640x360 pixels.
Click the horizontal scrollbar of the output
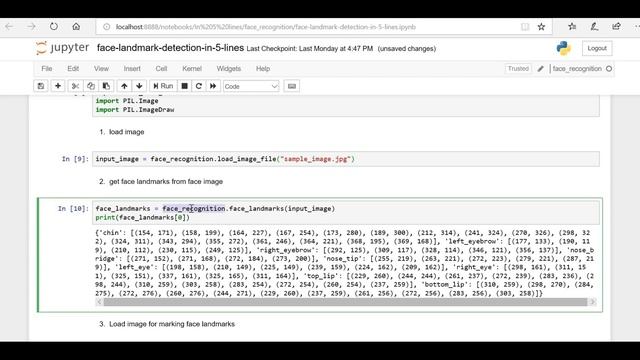pos(345,302)
